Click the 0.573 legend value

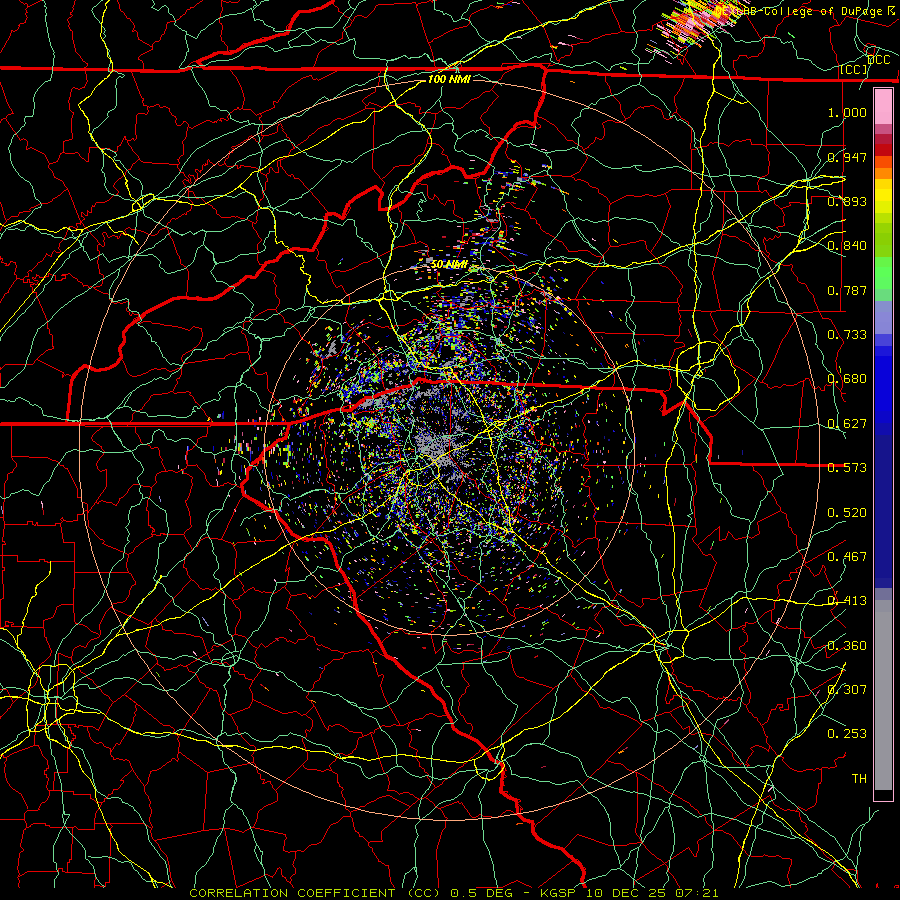pos(847,468)
